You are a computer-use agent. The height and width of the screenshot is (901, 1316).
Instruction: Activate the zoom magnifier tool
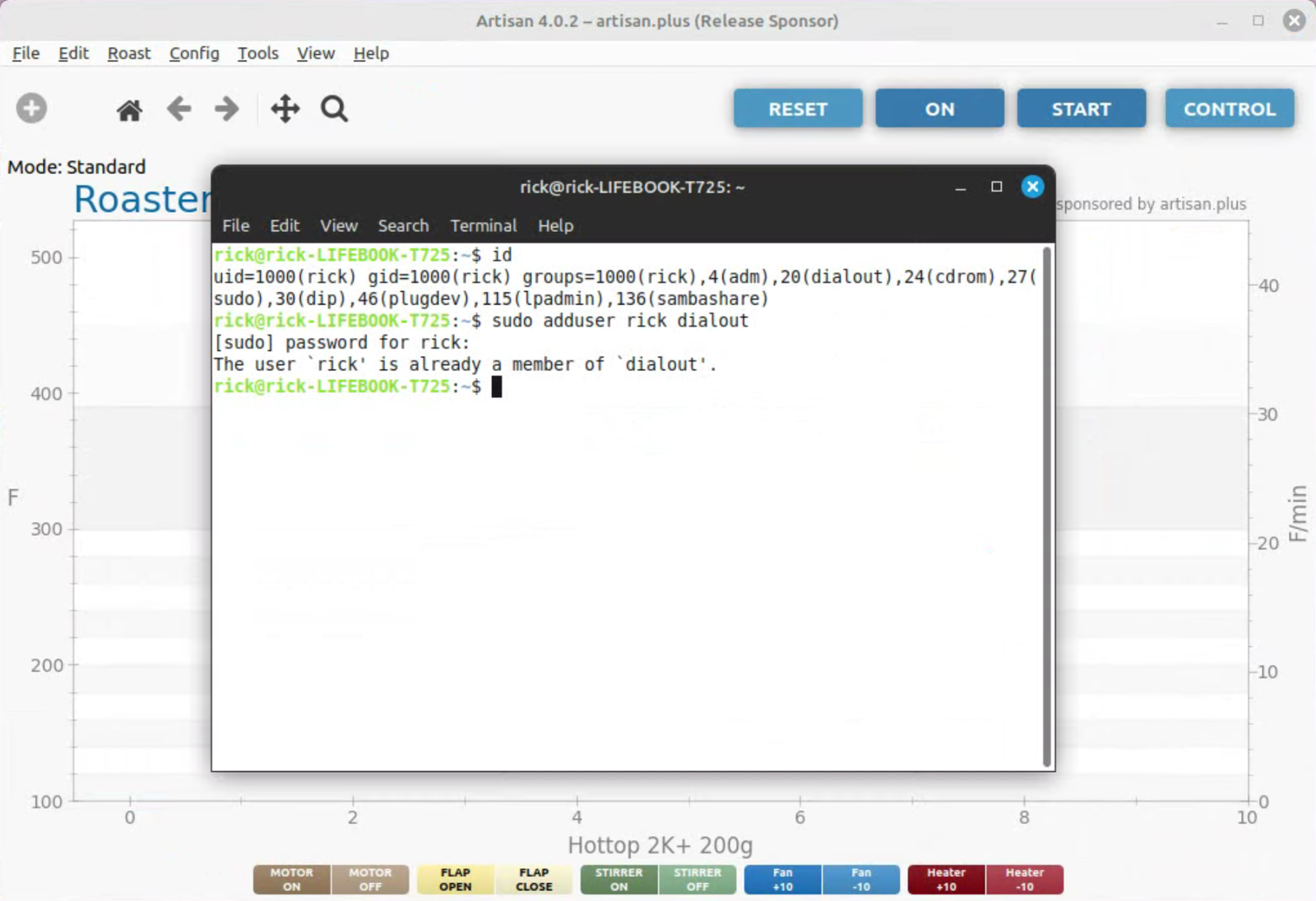[334, 109]
